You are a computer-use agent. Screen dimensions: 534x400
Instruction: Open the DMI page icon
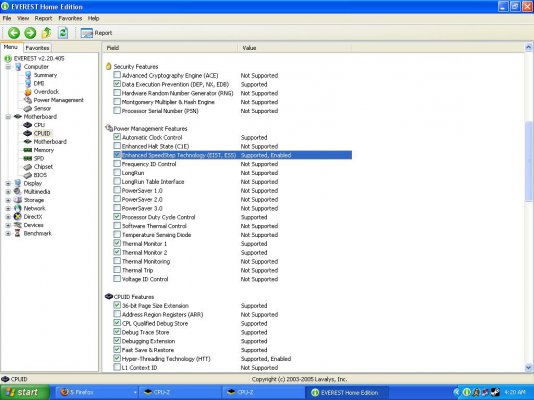(28, 83)
